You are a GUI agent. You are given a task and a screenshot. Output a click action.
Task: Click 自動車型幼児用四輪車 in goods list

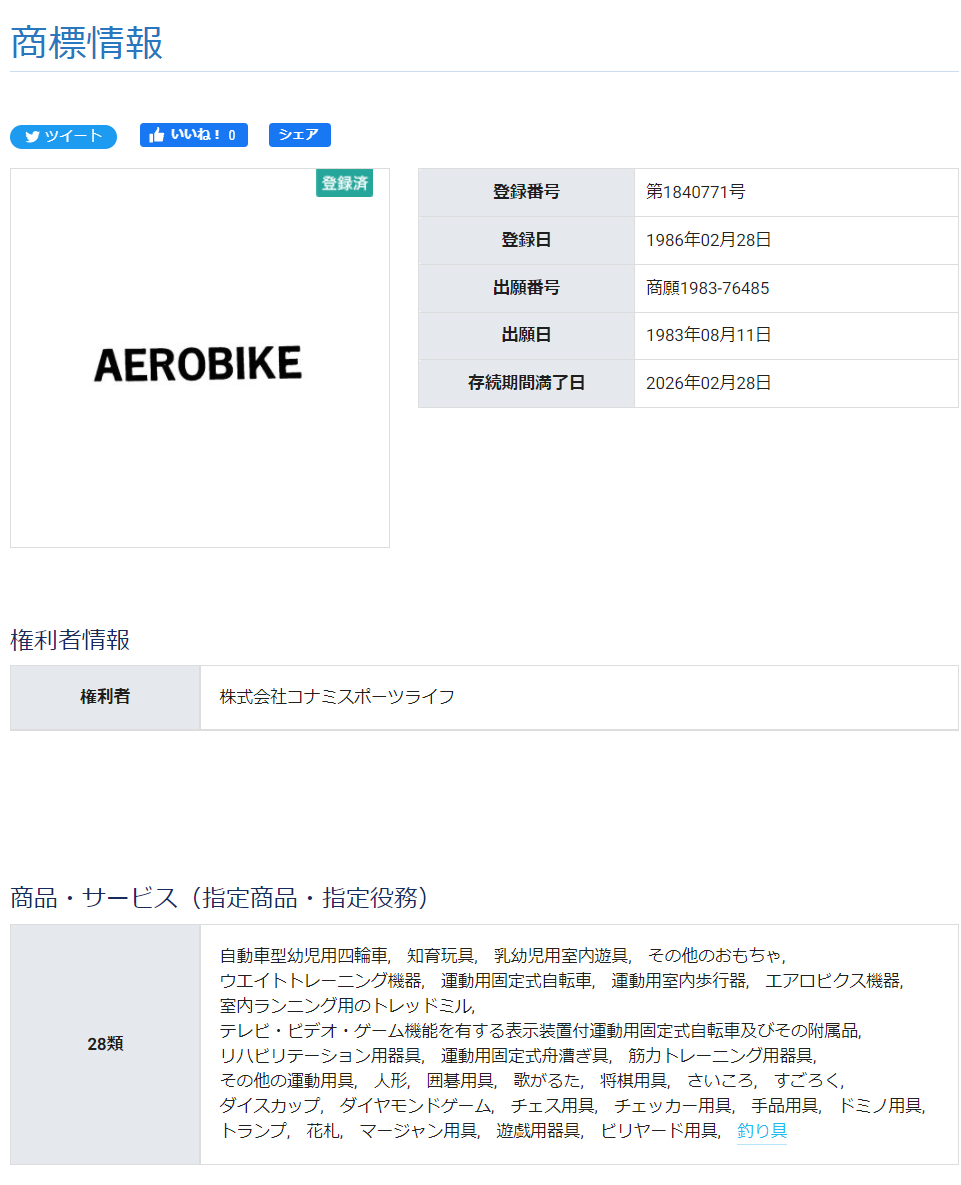tap(304, 956)
